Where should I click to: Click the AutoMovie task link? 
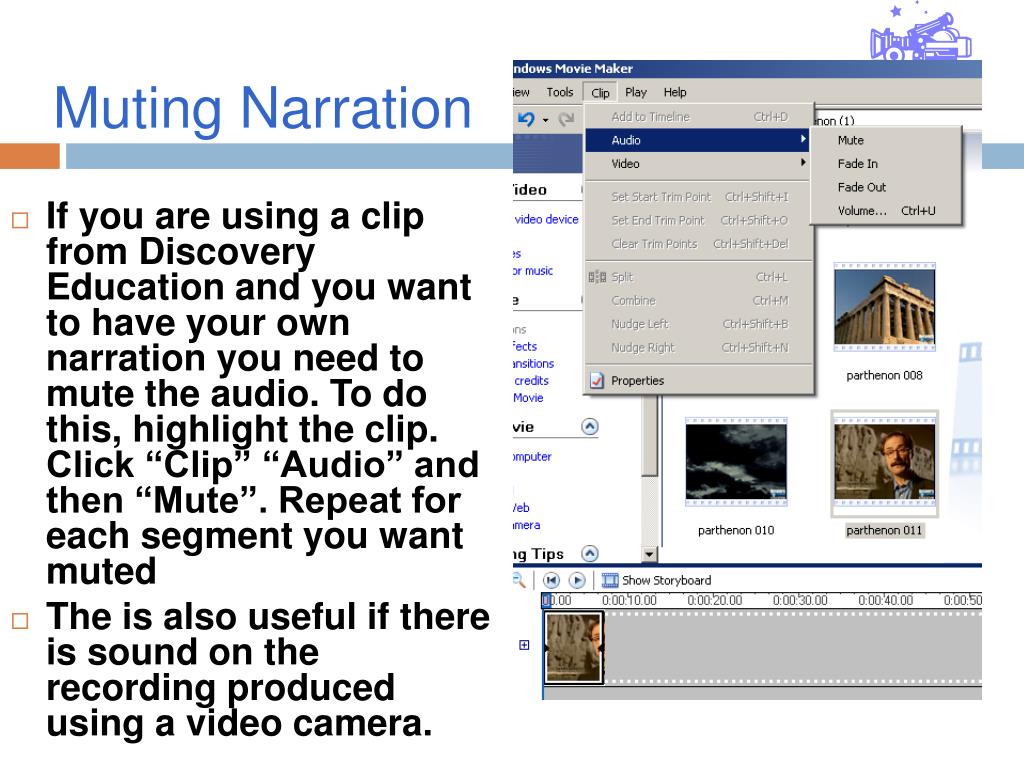tap(528, 397)
